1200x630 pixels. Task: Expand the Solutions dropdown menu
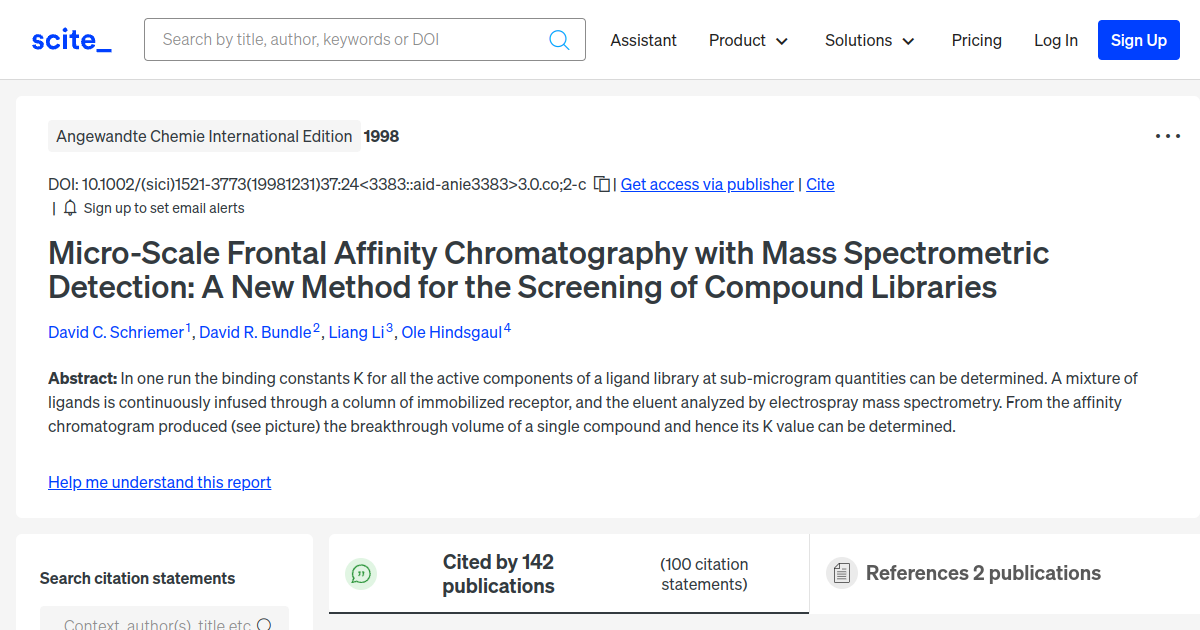pyautogui.click(x=869, y=41)
